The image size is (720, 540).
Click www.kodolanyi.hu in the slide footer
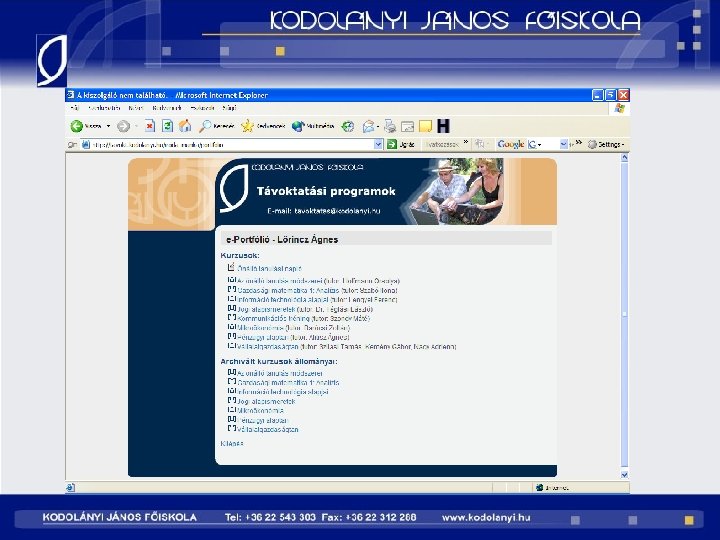[486, 517]
